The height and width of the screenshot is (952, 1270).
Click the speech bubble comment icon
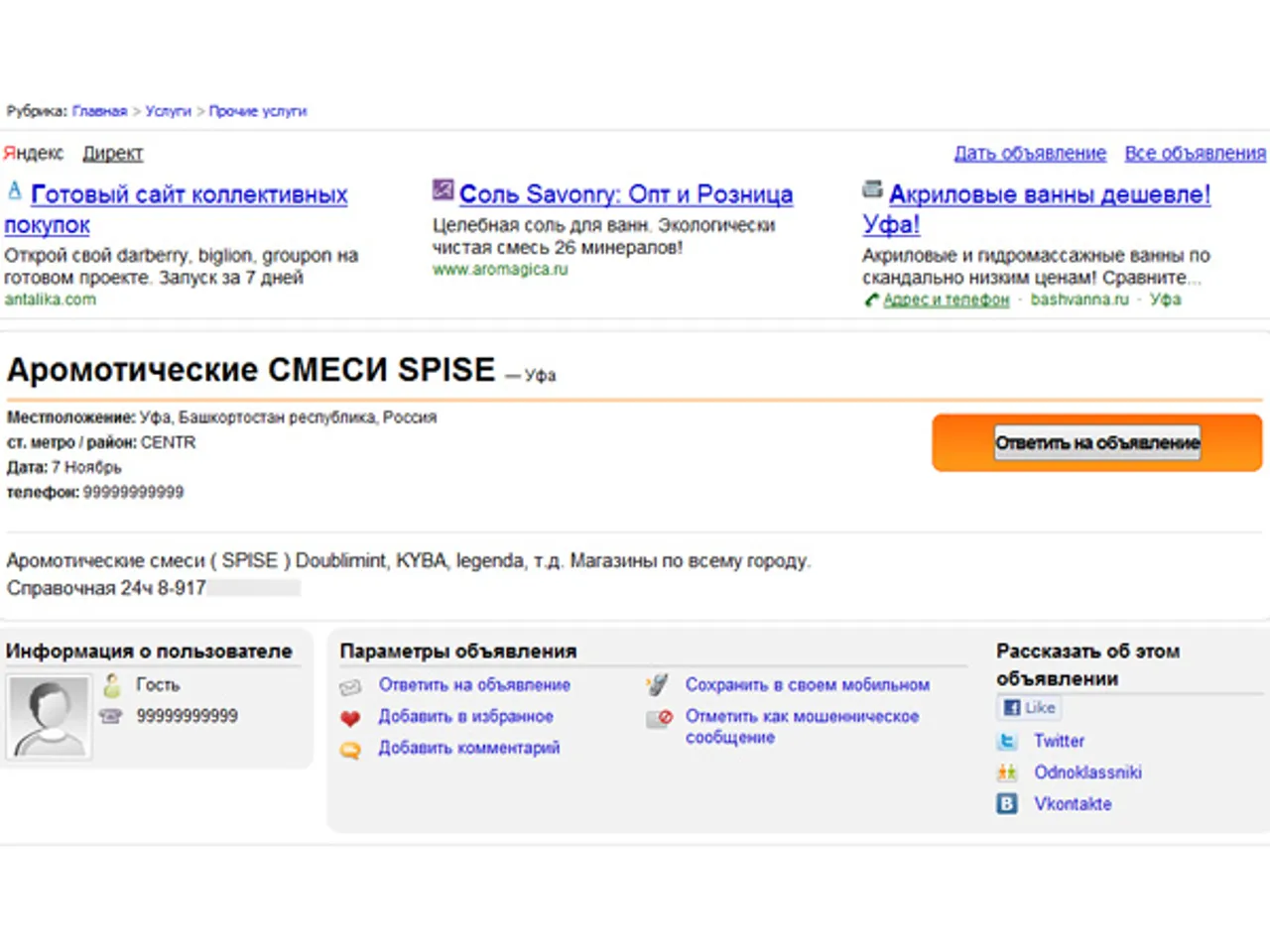click(350, 750)
